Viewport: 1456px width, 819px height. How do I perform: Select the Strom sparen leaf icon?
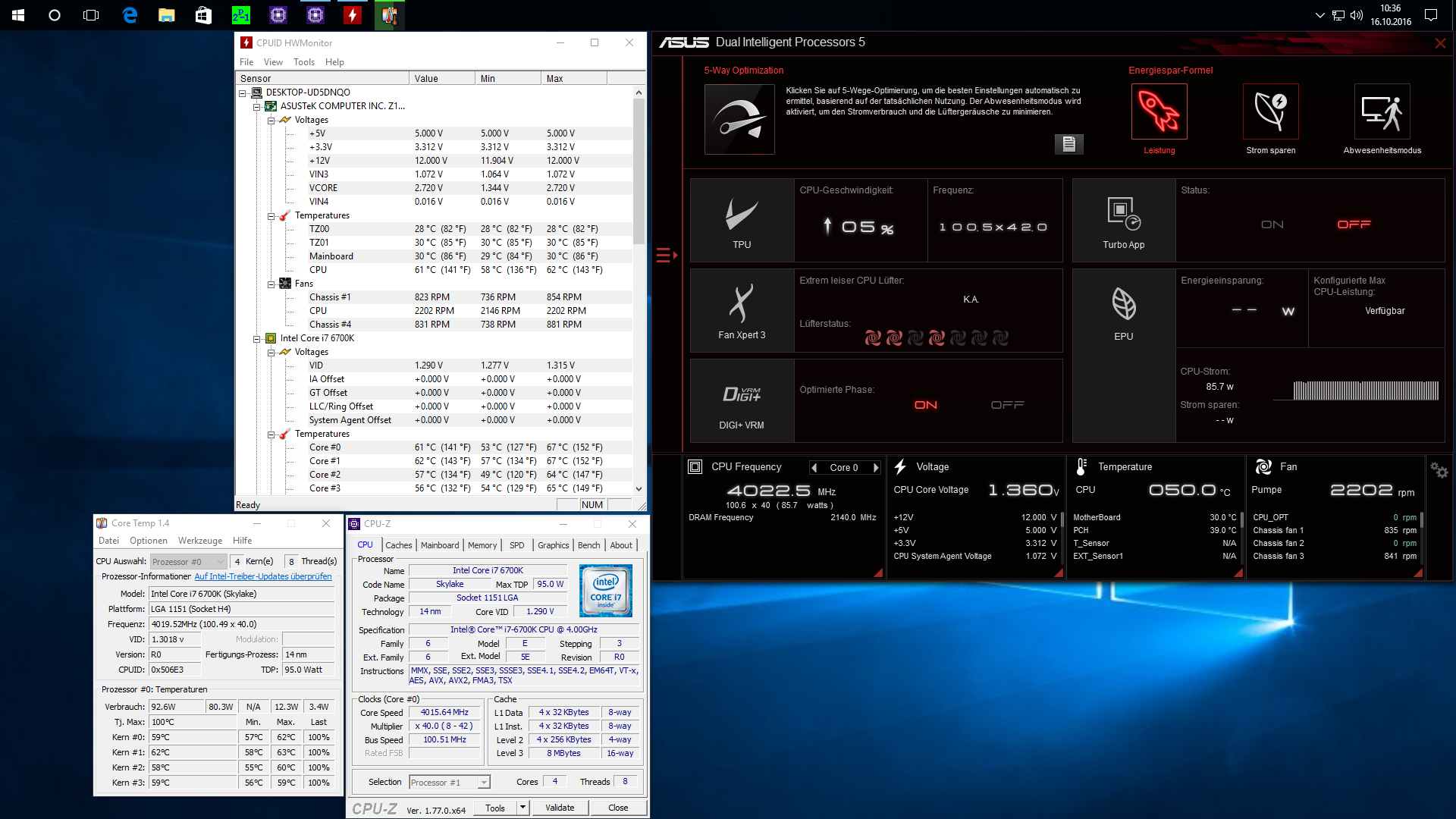[1270, 112]
